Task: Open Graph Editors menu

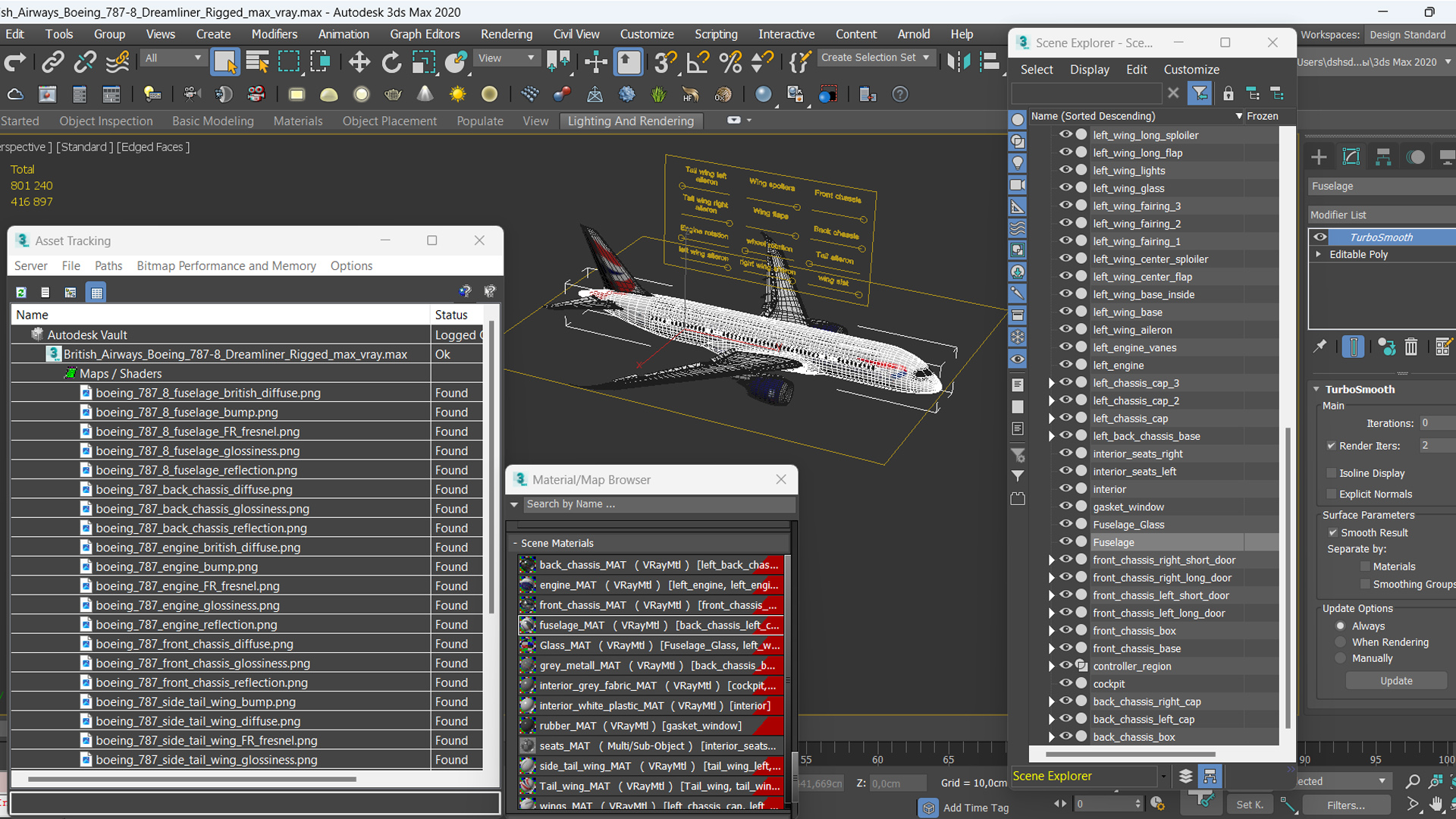Action: click(425, 34)
